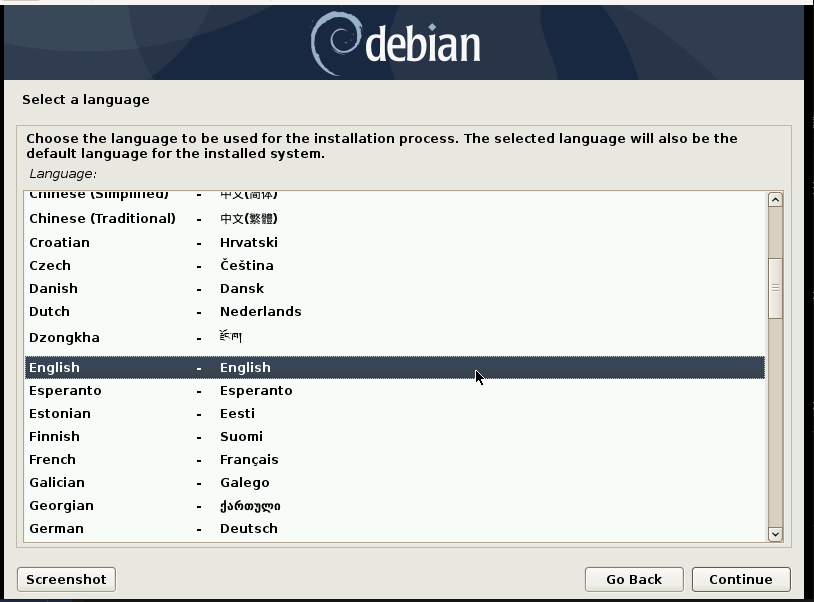
Task: Click the language list scrollbar thumb
Action: pyautogui.click(x=775, y=288)
